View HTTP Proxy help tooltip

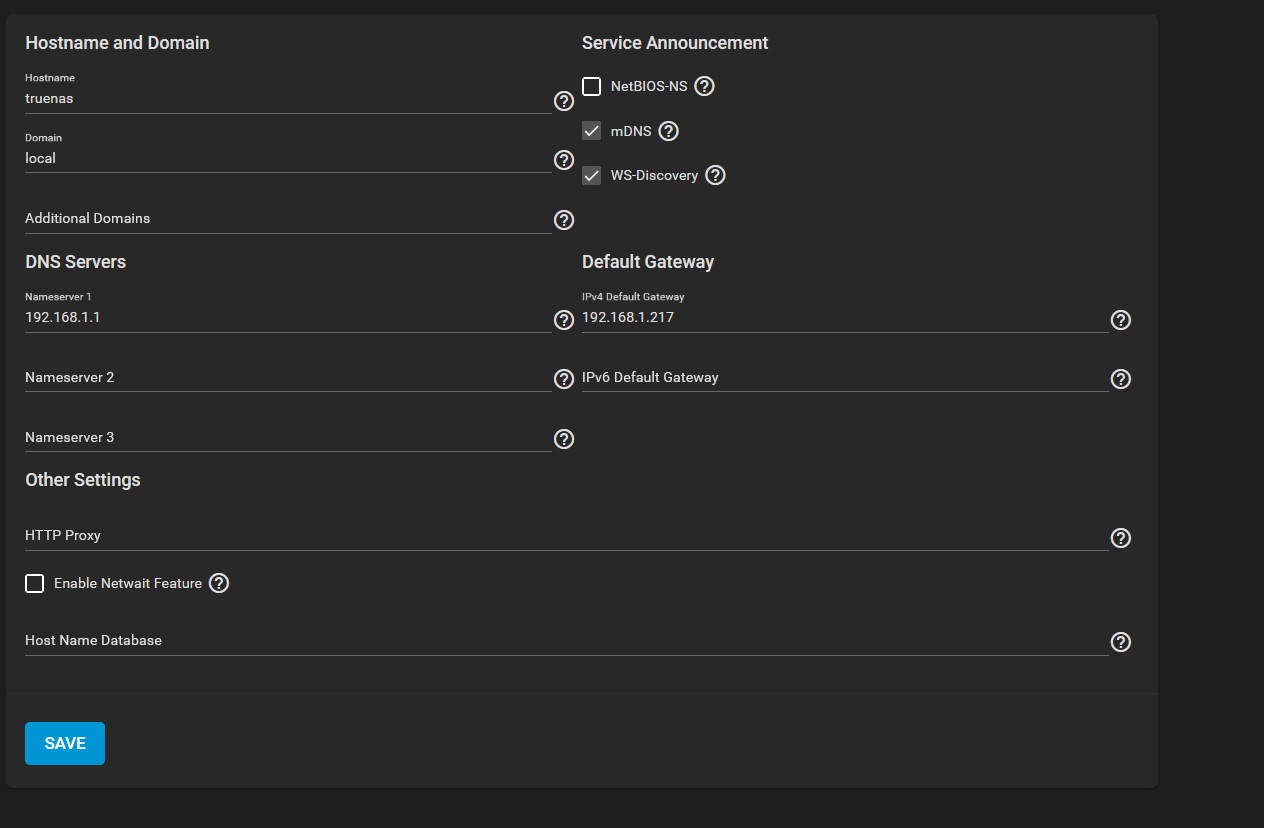pyautogui.click(x=1121, y=538)
